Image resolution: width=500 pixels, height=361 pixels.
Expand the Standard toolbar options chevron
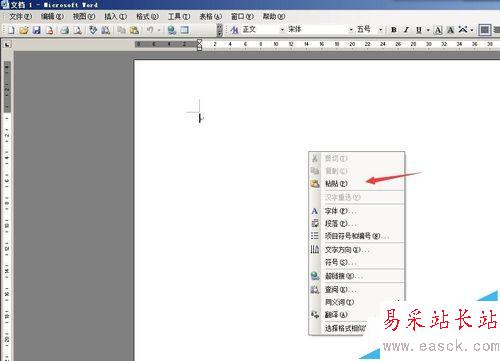coord(219,30)
